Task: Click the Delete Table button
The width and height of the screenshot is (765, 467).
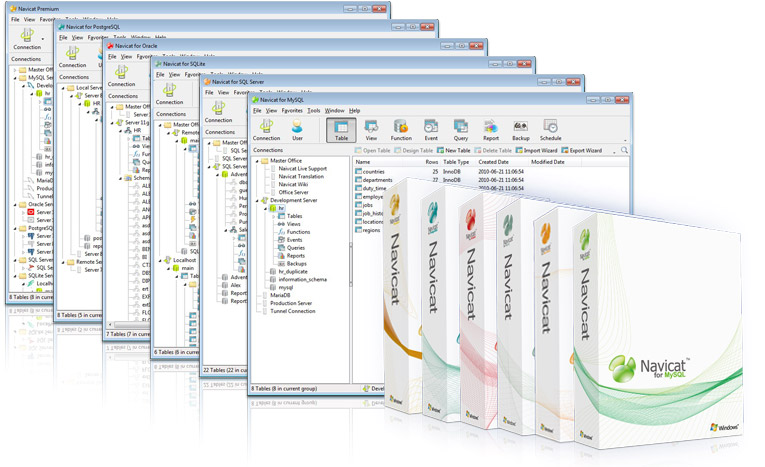Action: point(493,151)
